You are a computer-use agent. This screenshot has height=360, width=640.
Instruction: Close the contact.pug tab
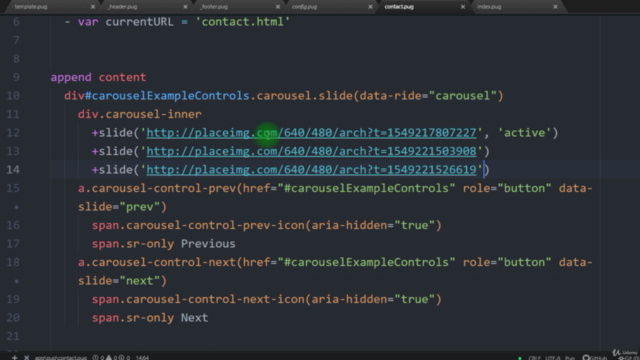point(463,7)
